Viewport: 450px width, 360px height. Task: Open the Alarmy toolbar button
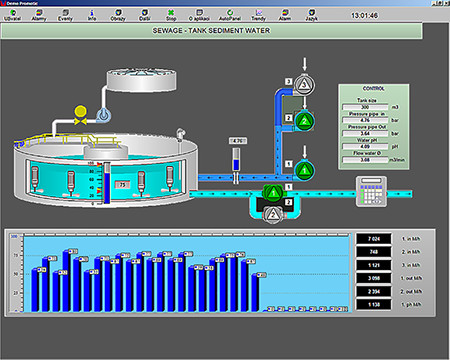(39, 15)
